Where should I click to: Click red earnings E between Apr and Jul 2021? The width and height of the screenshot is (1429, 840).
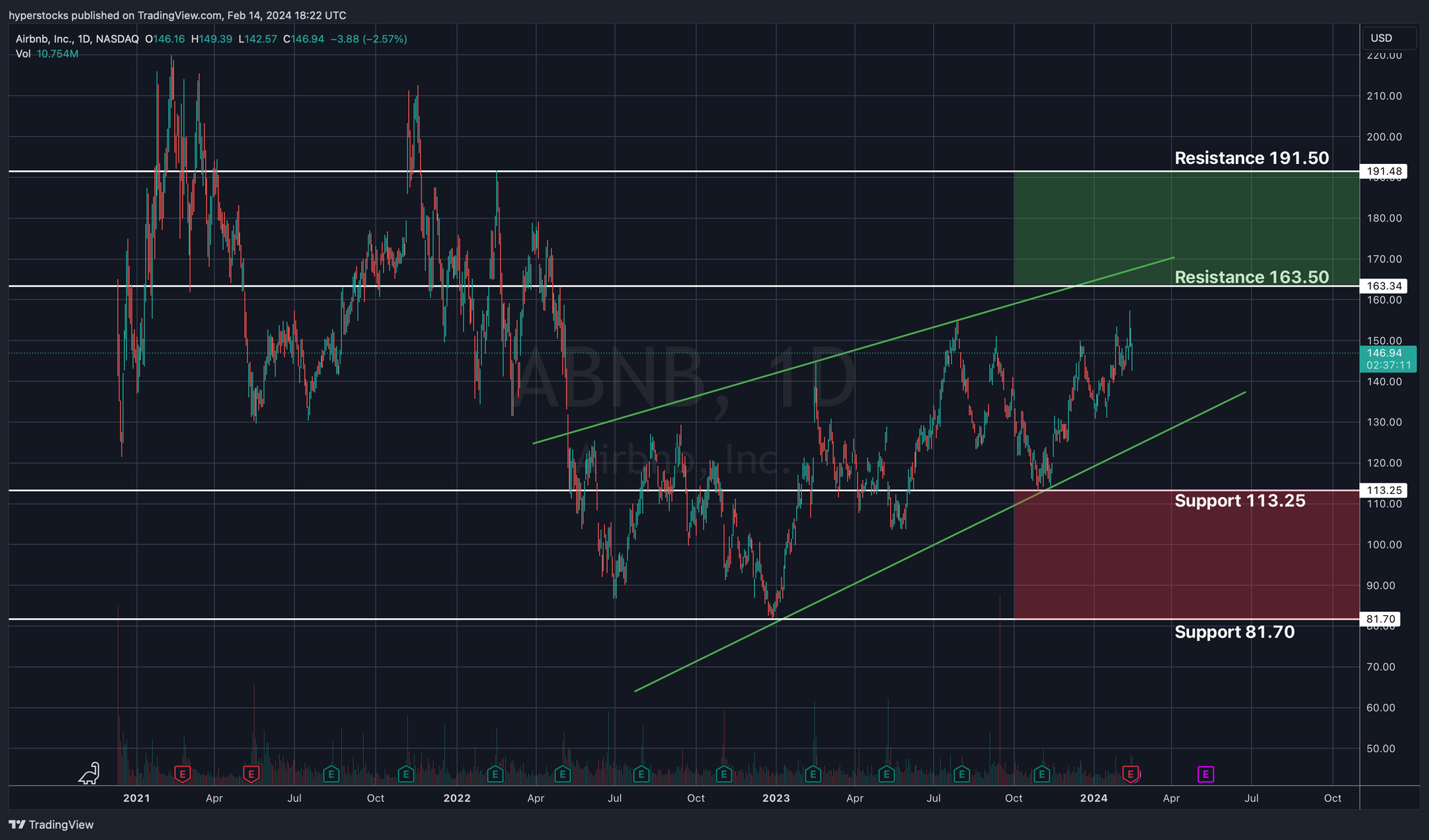(251, 774)
